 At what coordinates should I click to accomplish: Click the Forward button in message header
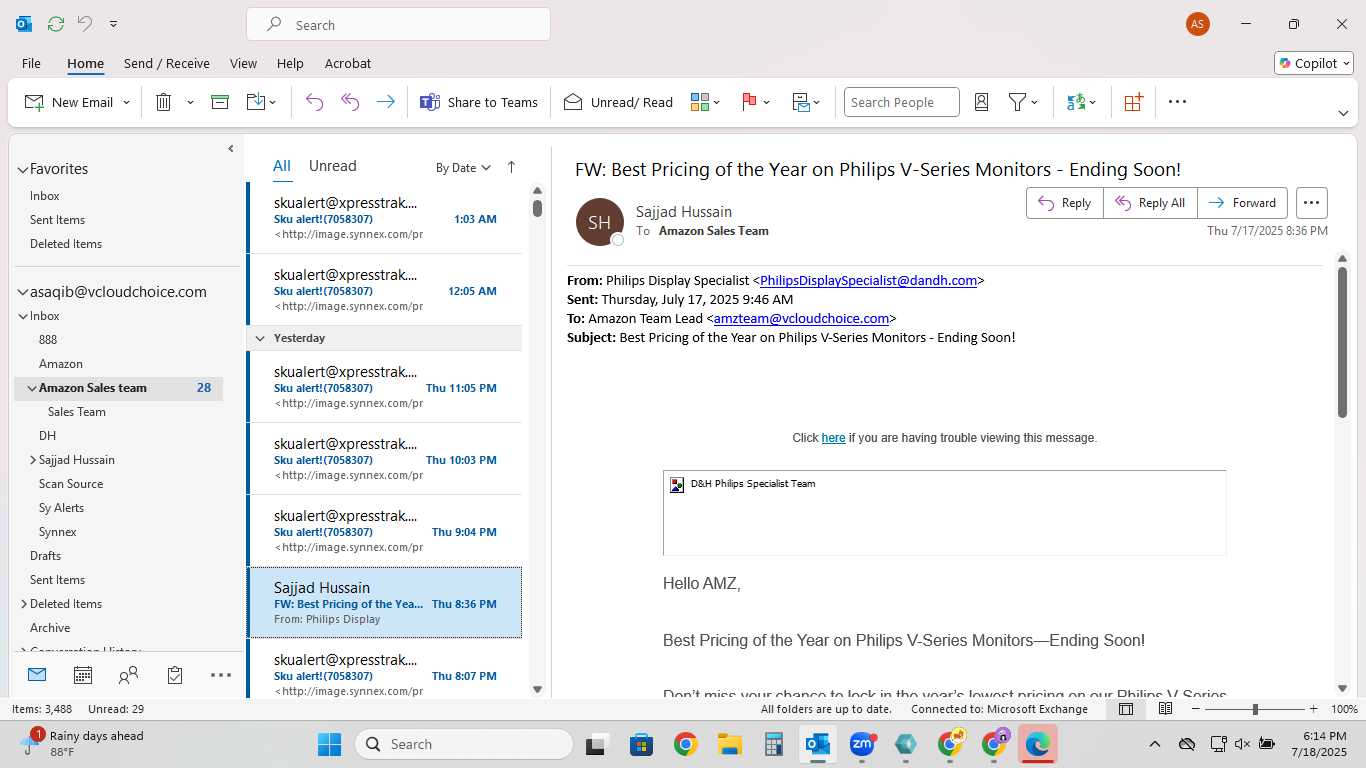(x=1243, y=203)
